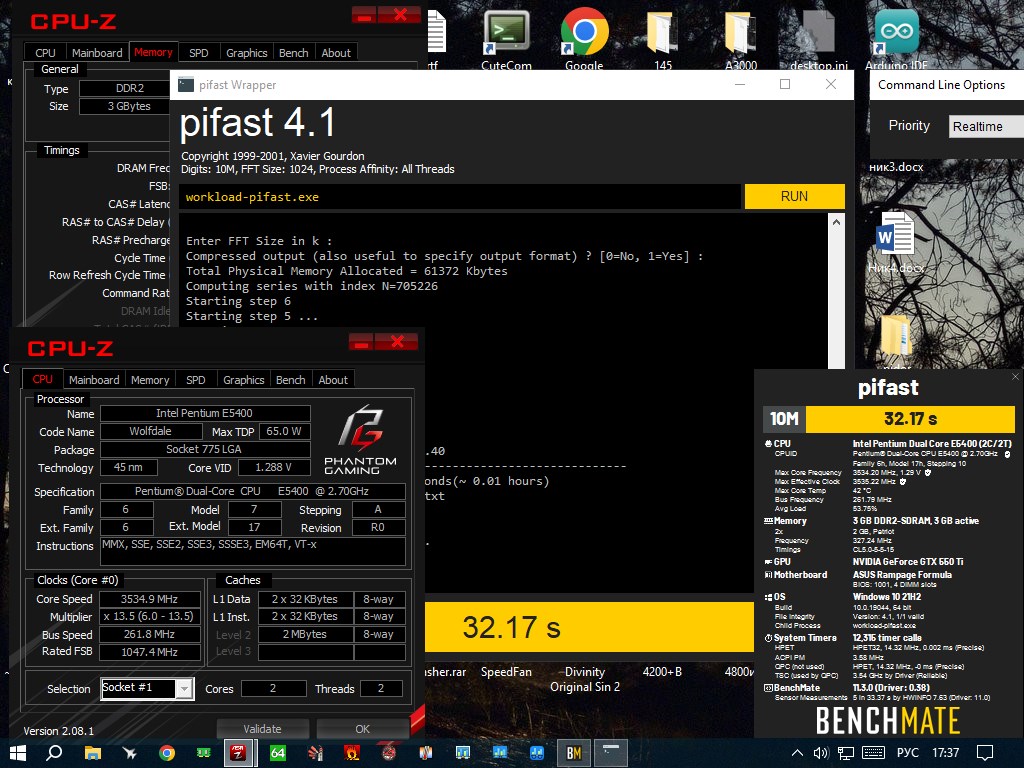1024x768 pixels.
Task: Open the 17:37 taskbar clock
Action: click(946, 753)
